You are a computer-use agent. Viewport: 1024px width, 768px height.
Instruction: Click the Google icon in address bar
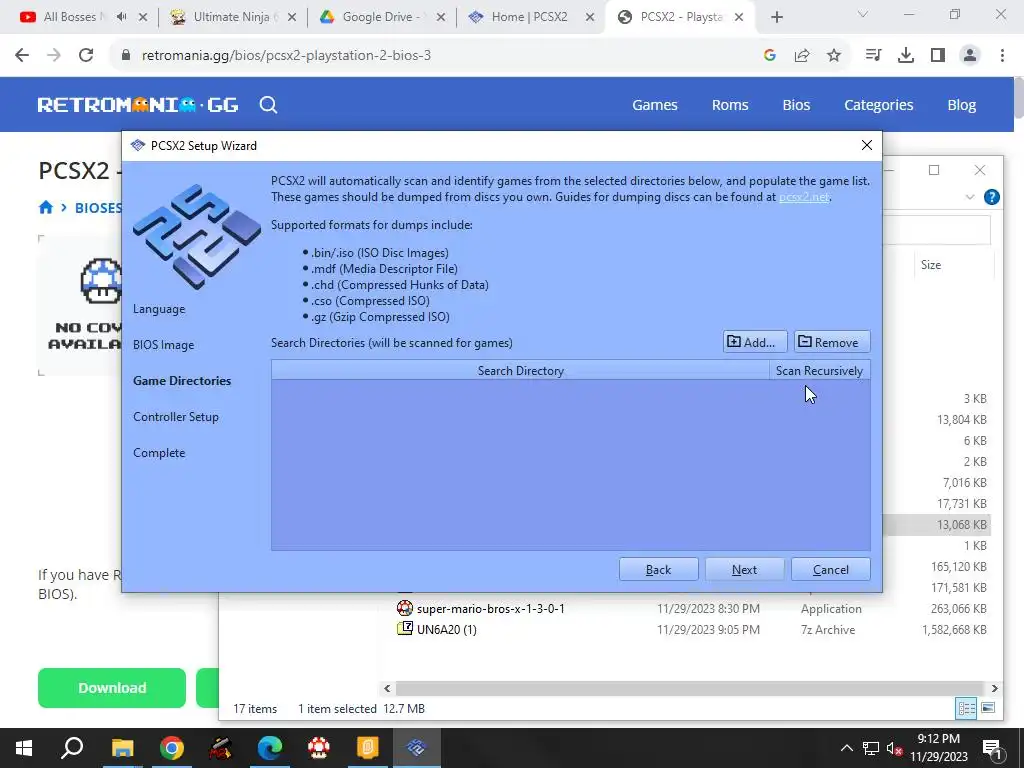769,56
